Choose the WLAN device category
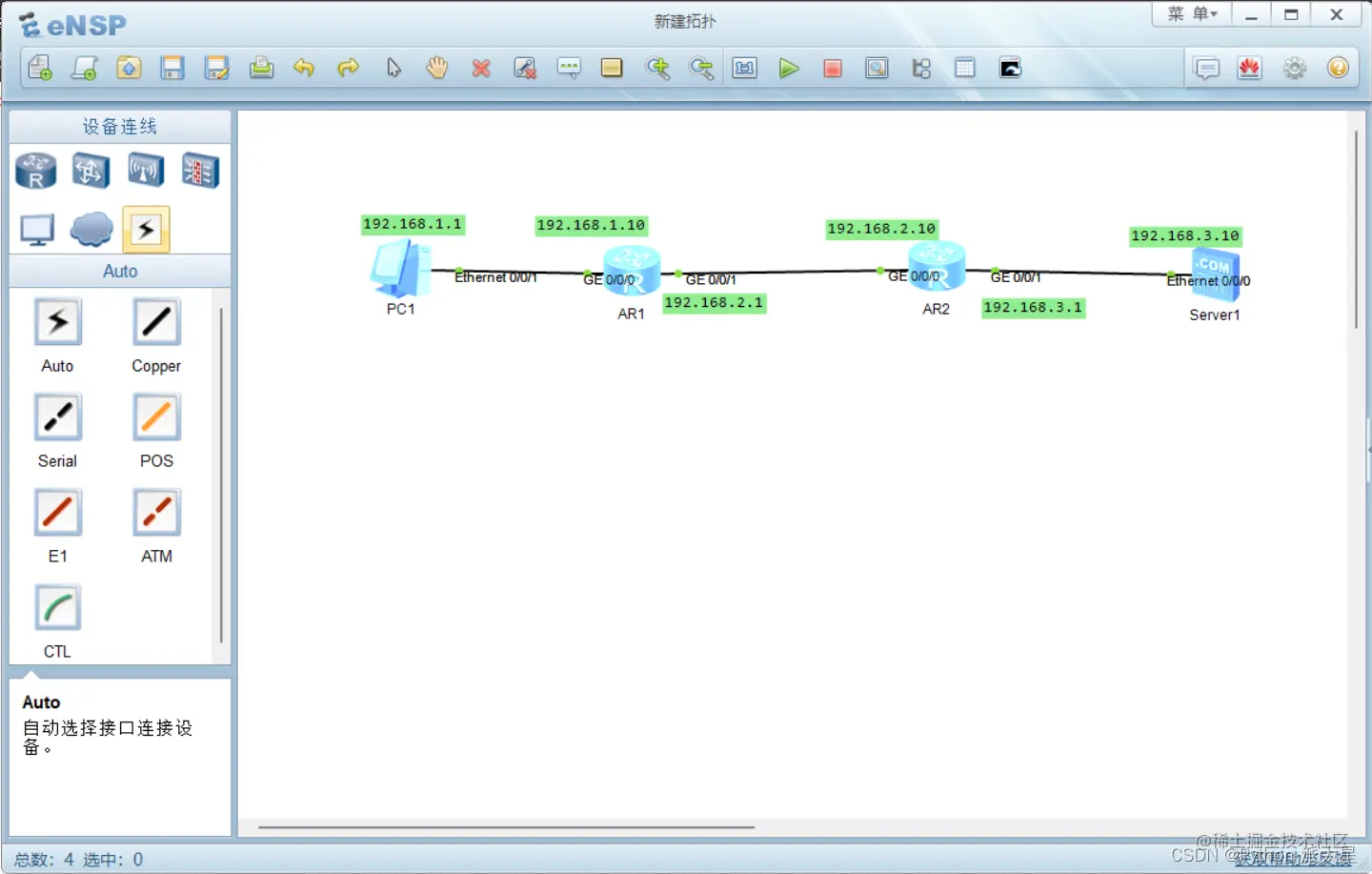This screenshot has width=1372, height=874. (146, 172)
